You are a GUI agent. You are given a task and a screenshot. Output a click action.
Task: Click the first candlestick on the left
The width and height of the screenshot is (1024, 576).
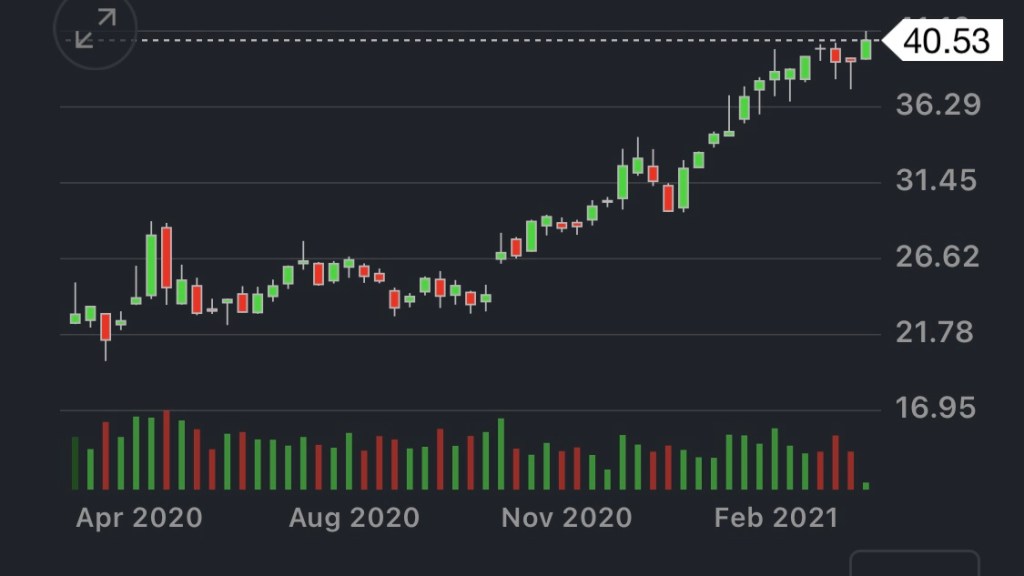coord(75,318)
